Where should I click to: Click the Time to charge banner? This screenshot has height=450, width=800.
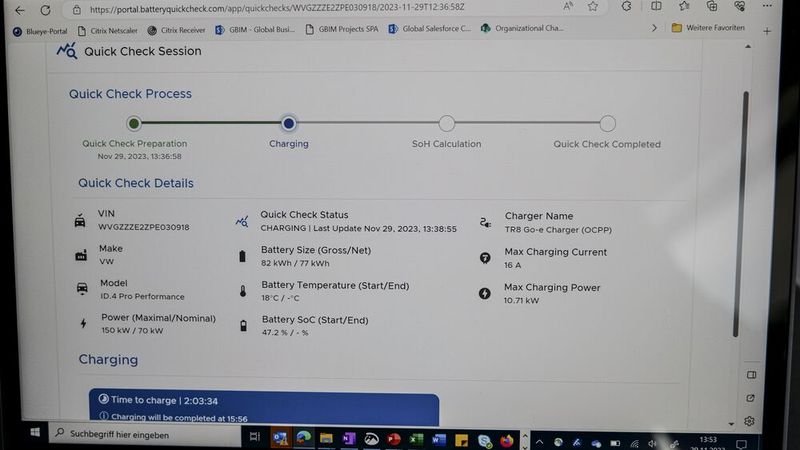pyautogui.click(x=264, y=408)
